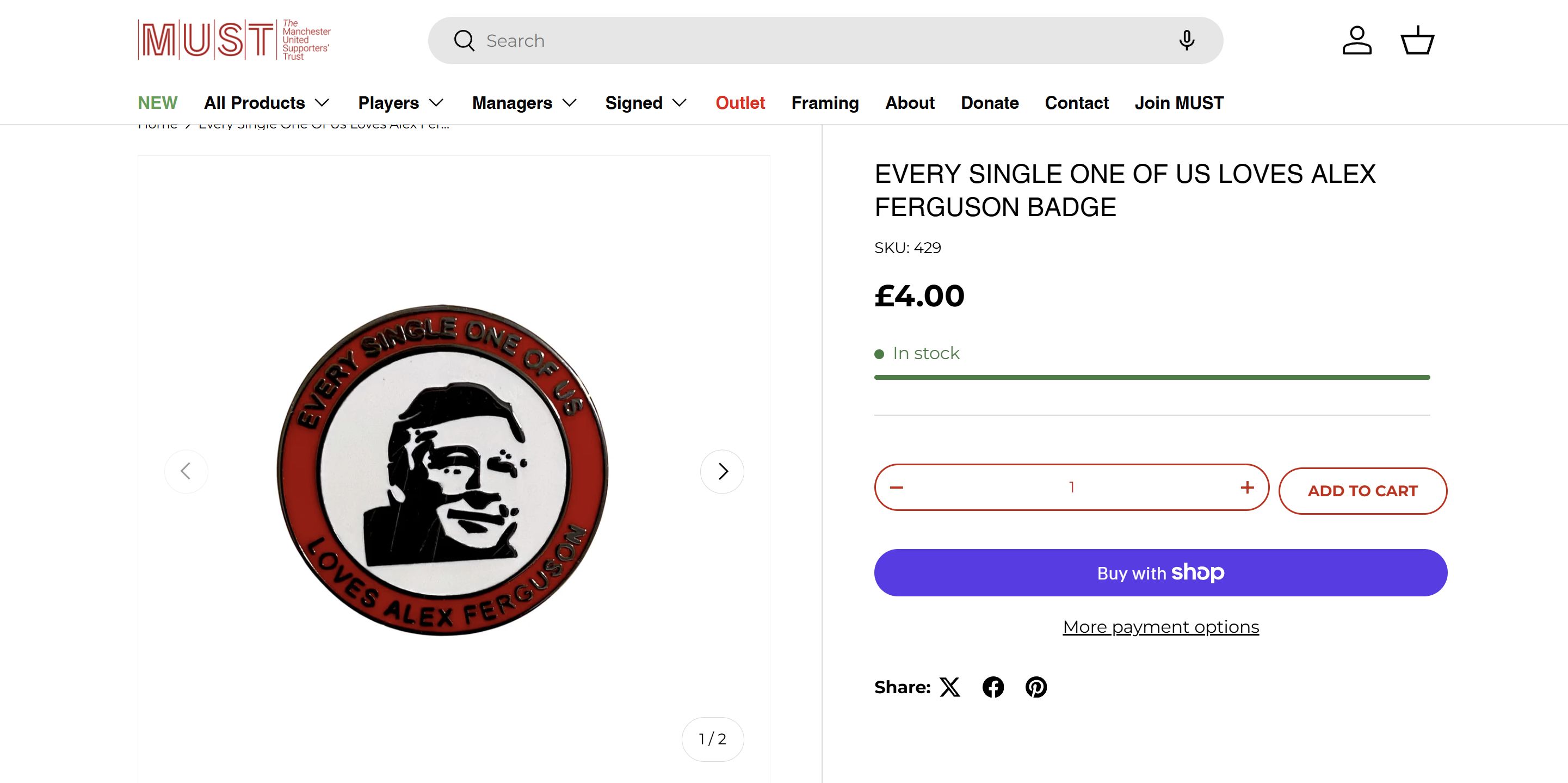Share the badge on Pinterest
Screen dimensions: 1568x783
[x=1036, y=687]
